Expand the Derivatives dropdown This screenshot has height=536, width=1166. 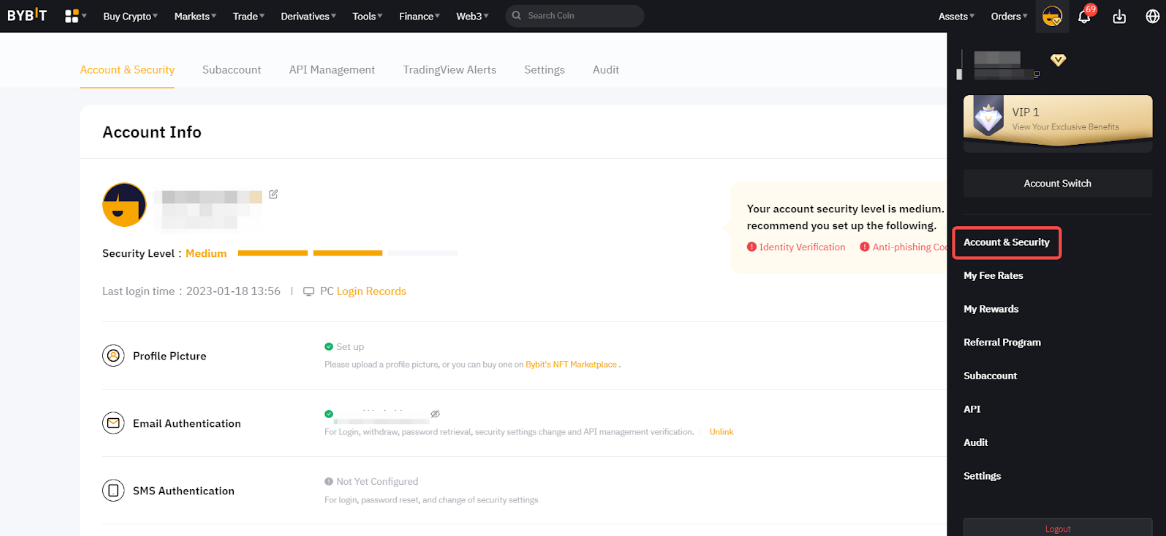309,16
